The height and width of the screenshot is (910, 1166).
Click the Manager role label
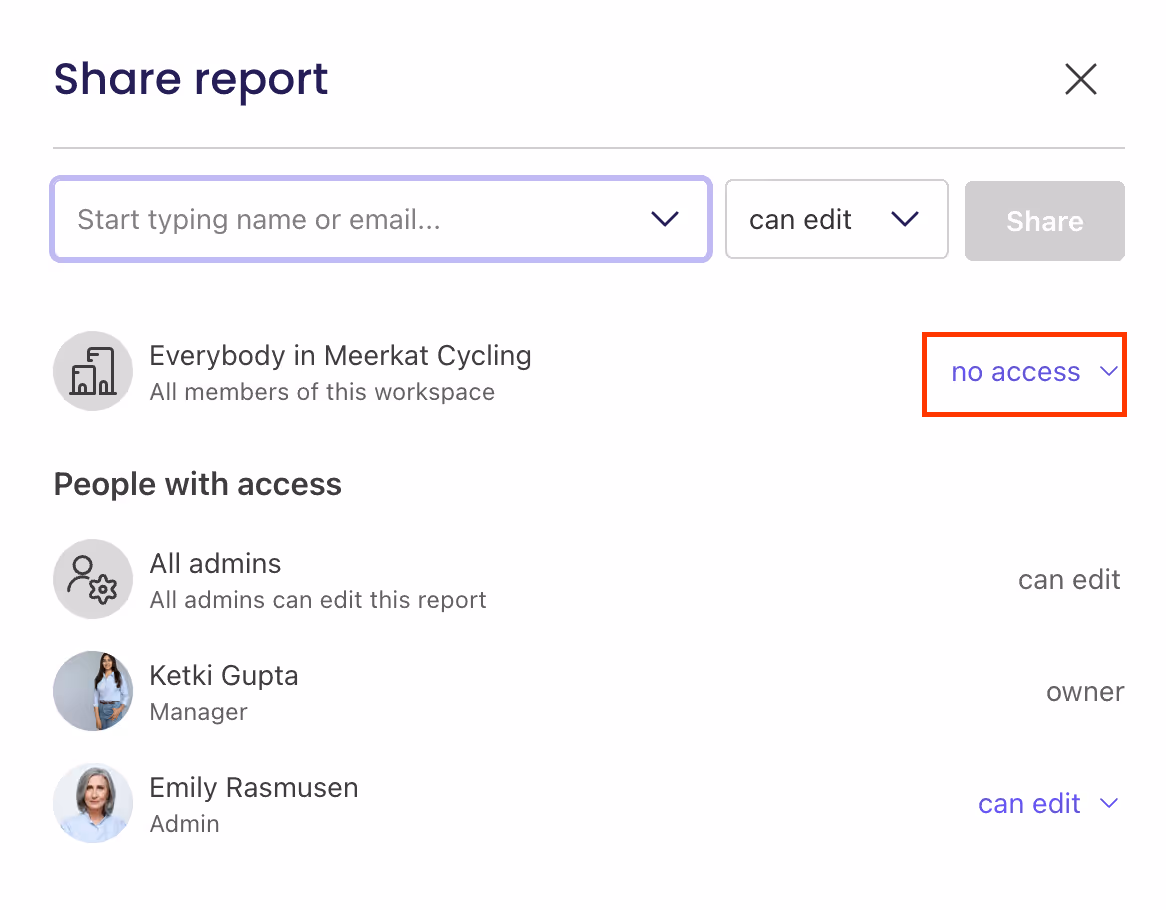(199, 712)
